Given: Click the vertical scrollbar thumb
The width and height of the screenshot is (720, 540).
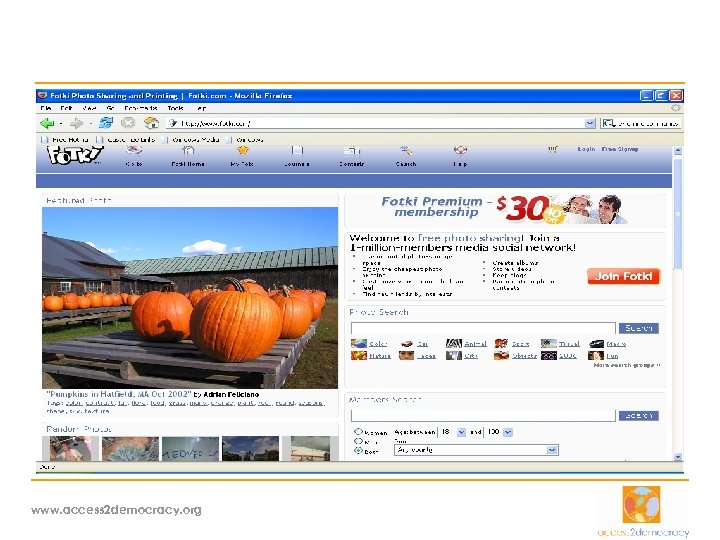Looking at the screenshot, I should [678, 214].
